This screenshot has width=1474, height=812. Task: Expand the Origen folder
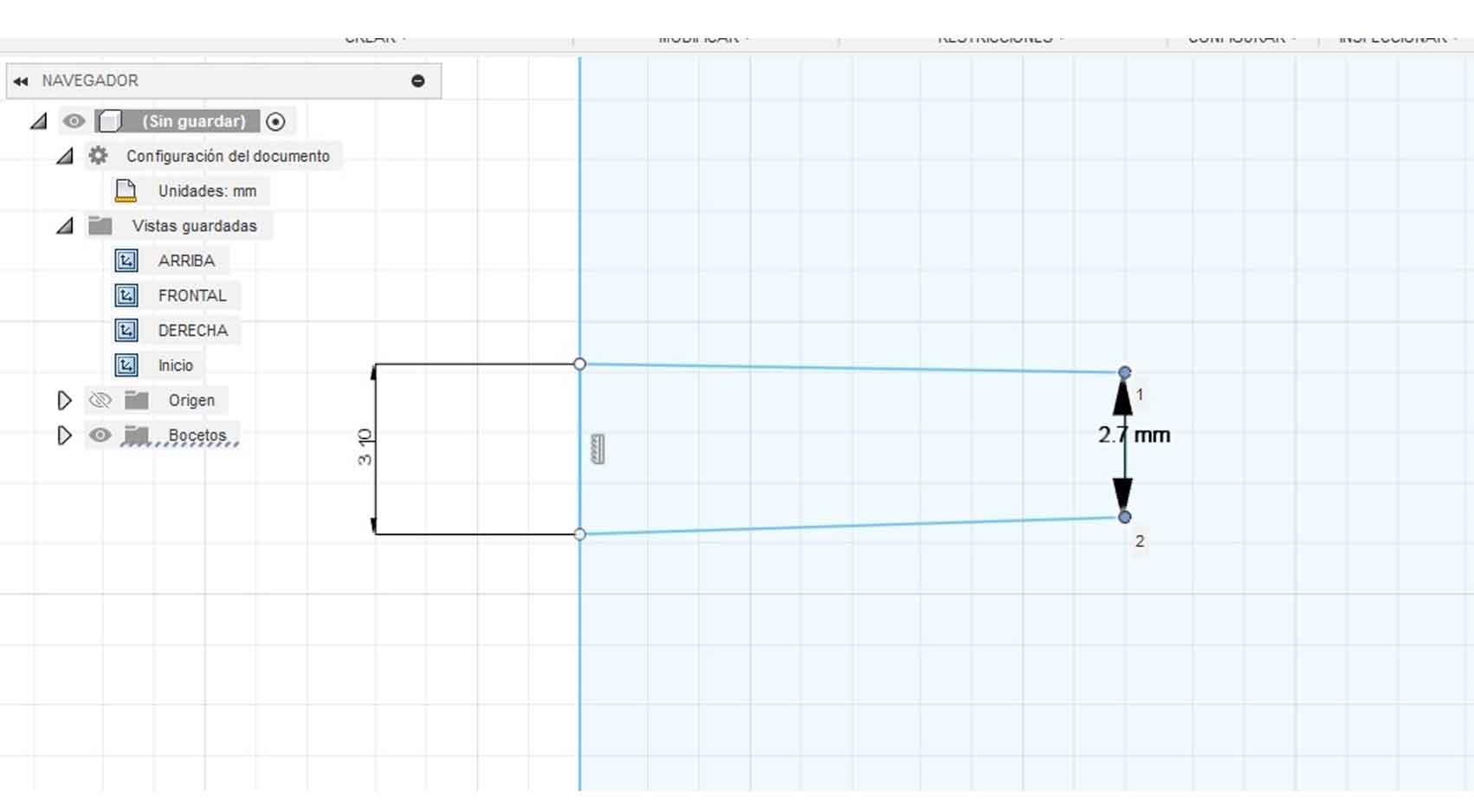point(64,400)
